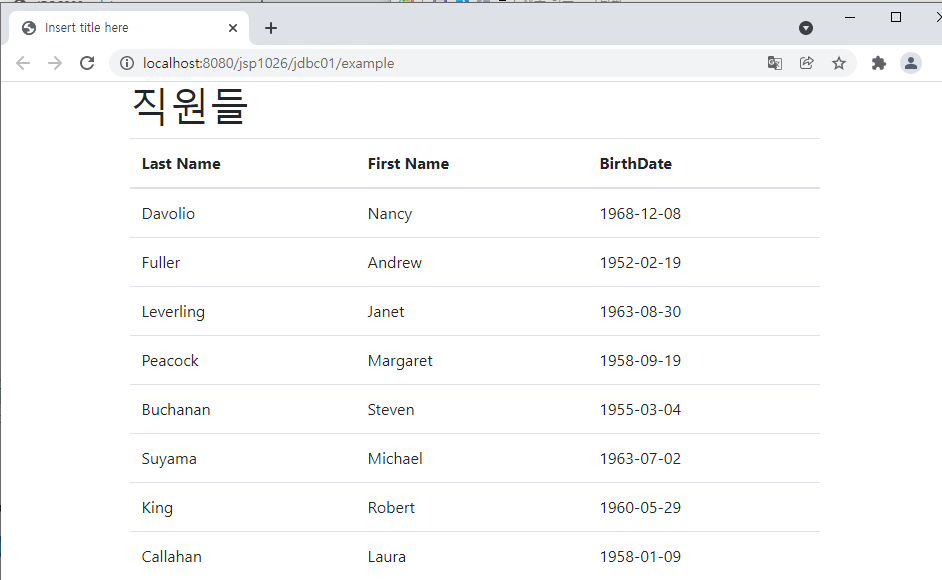This screenshot has height=580, width=942.
Task: Click the 'Last Name' column header
Action: coord(181,163)
